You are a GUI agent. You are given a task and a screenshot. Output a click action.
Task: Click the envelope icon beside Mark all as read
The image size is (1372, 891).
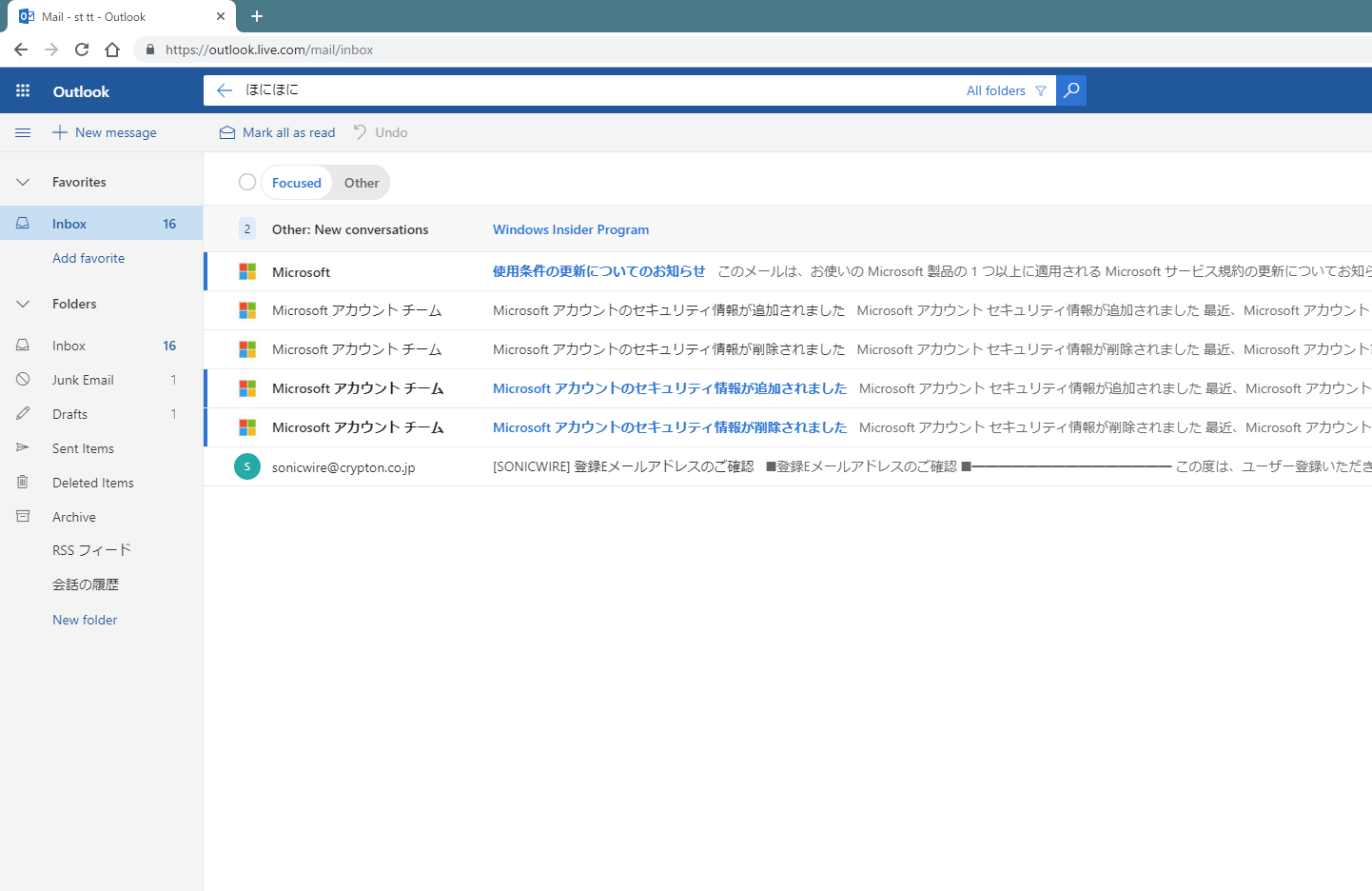(x=227, y=132)
